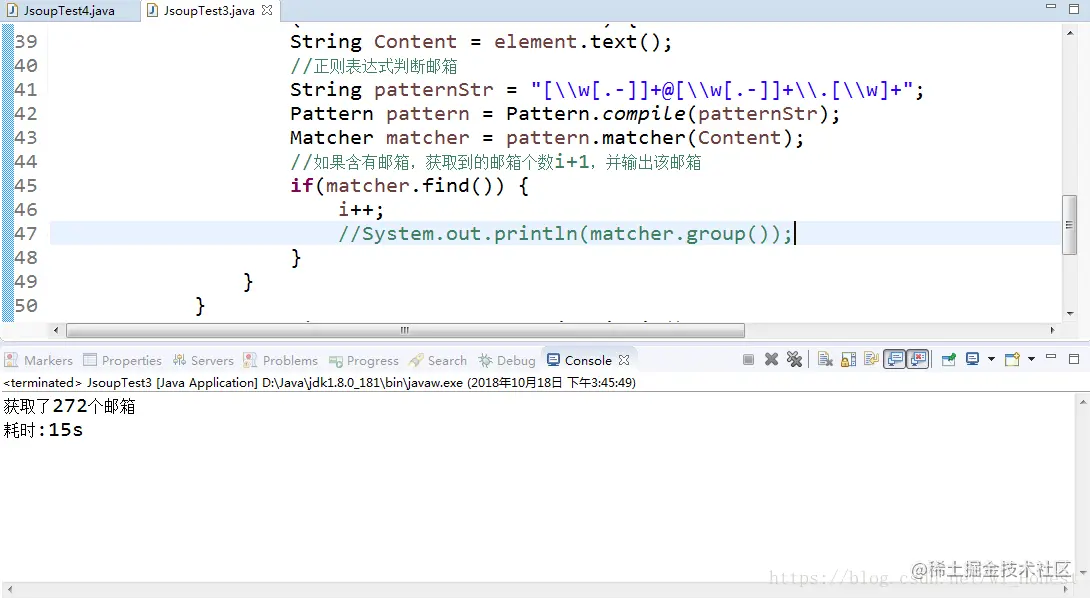Open the Properties view tab
The image size is (1090, 598).
click(x=122, y=360)
